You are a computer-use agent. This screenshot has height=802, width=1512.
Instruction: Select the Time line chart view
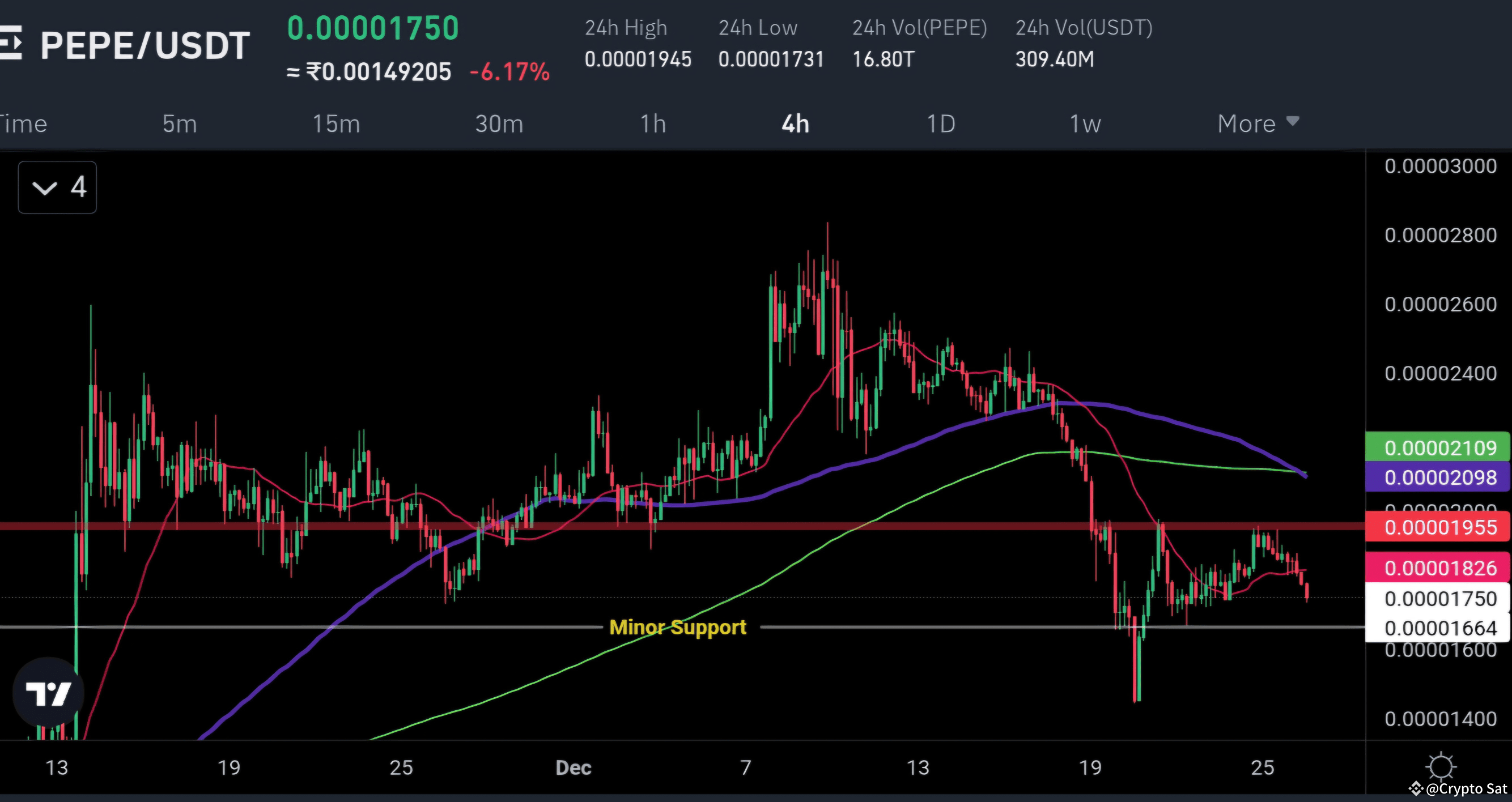coord(23,124)
